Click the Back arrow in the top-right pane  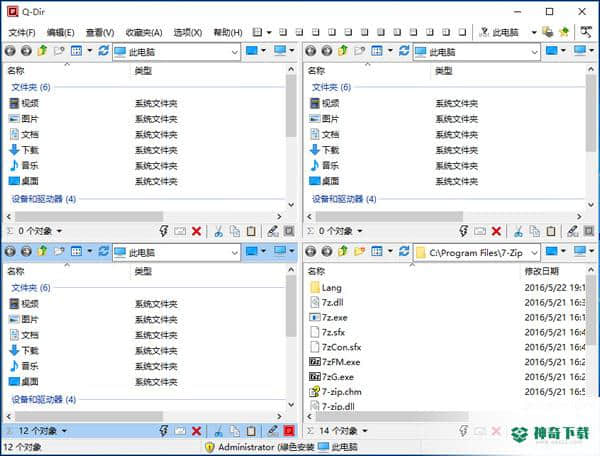(x=311, y=51)
